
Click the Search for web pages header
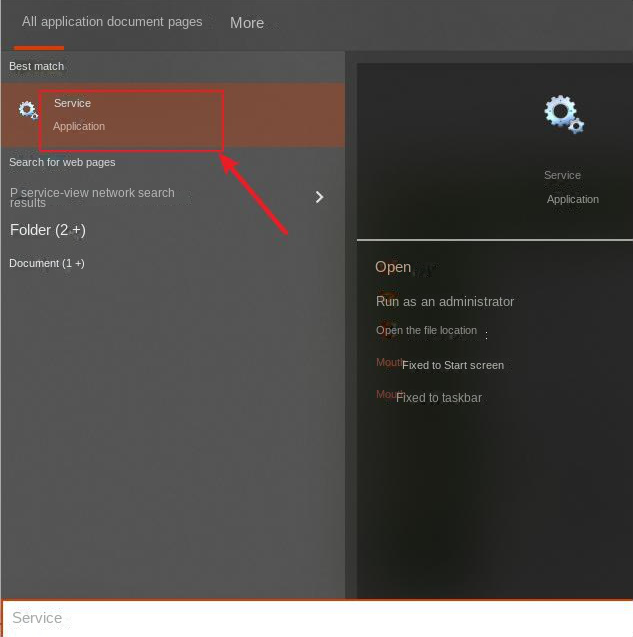pos(62,162)
